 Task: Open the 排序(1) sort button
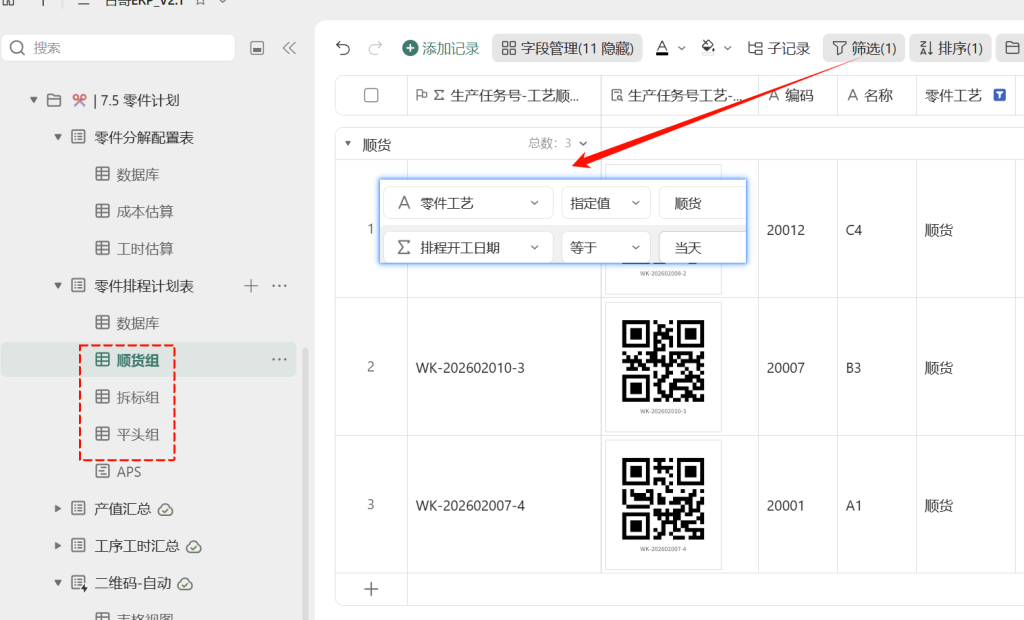pyautogui.click(x=950, y=48)
